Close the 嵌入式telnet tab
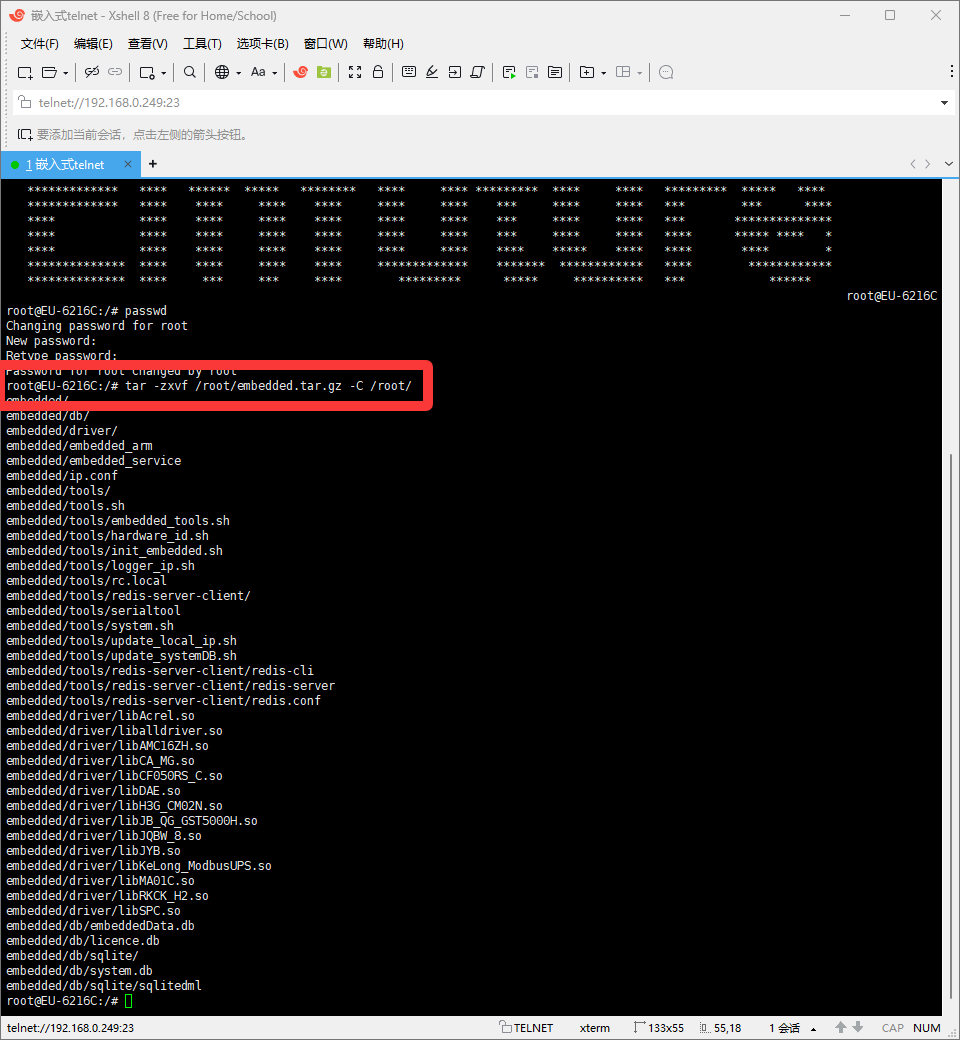Image resolution: width=960 pixels, height=1040 pixels. pyautogui.click(x=127, y=164)
